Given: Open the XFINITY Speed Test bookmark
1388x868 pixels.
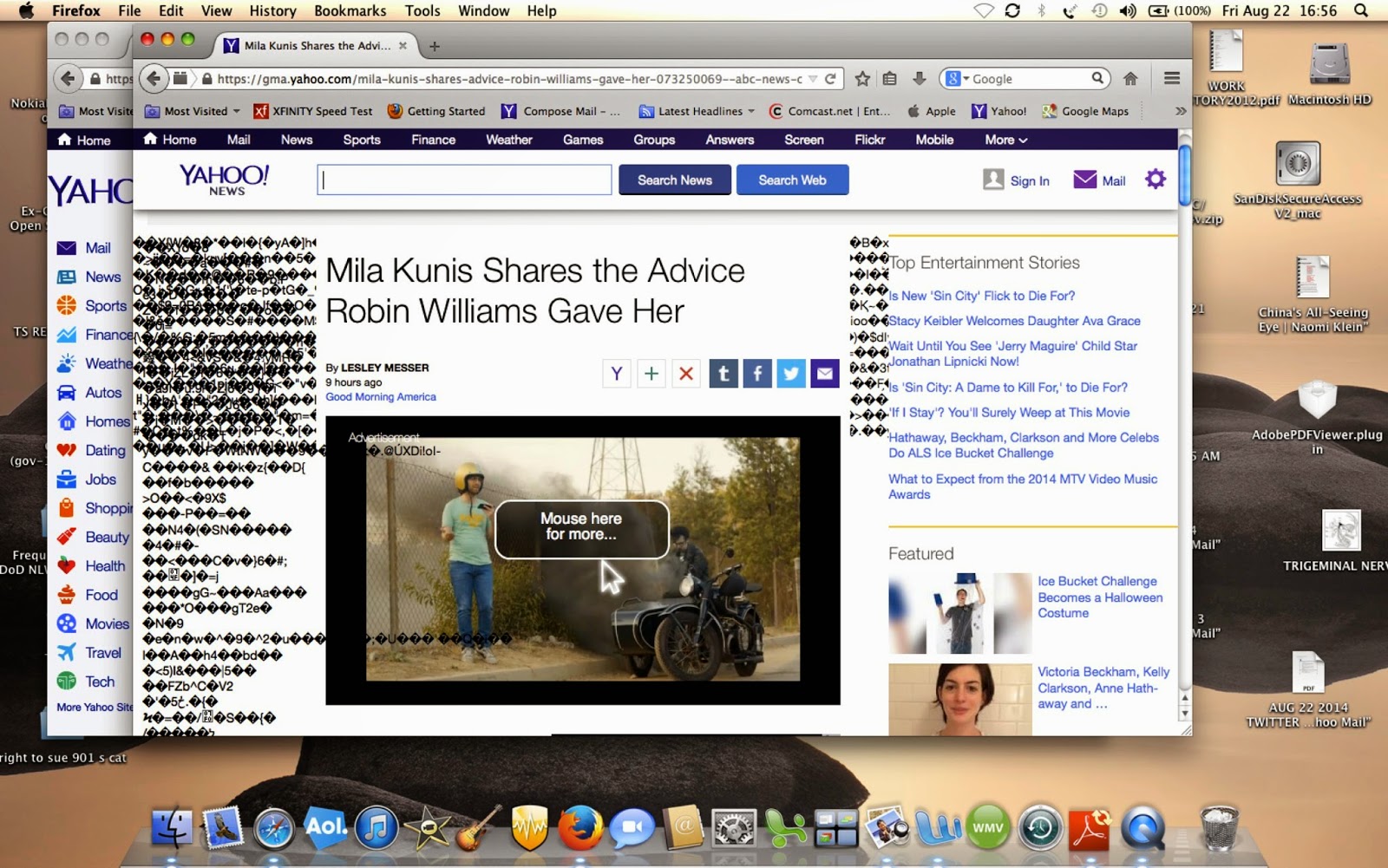Looking at the screenshot, I should click(313, 111).
